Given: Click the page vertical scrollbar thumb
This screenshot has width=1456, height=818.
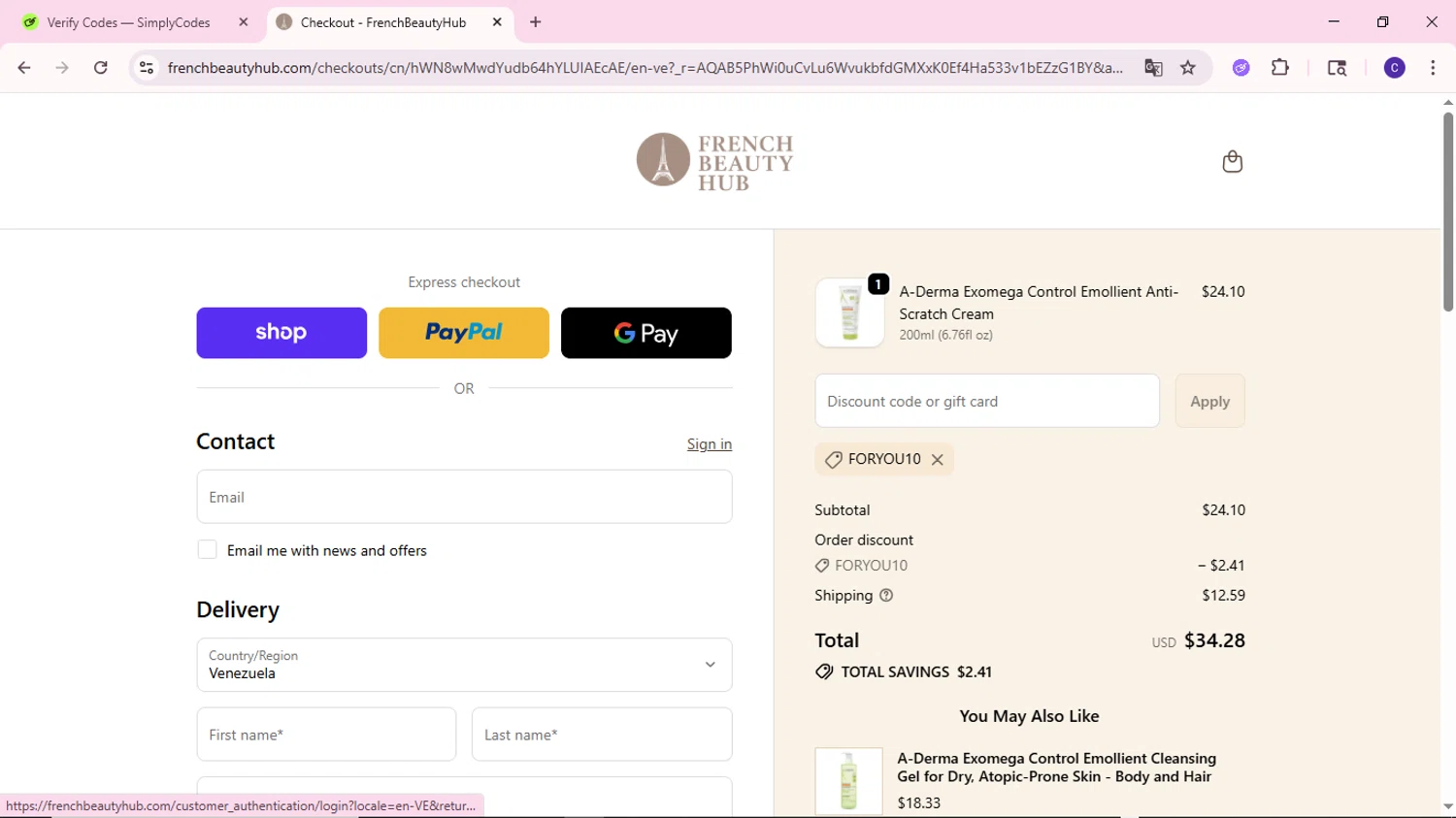Looking at the screenshot, I should click(1447, 212).
